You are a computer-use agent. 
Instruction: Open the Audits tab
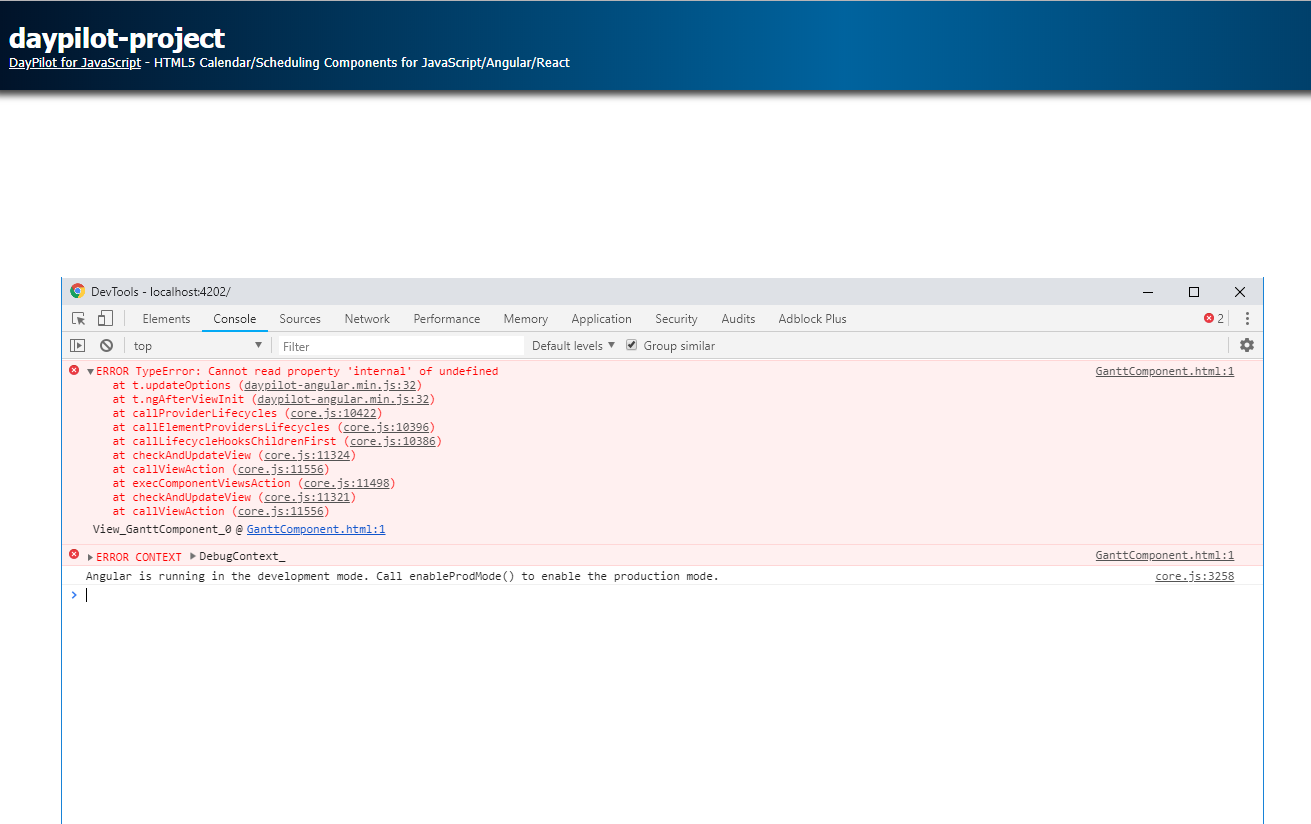[738, 319]
